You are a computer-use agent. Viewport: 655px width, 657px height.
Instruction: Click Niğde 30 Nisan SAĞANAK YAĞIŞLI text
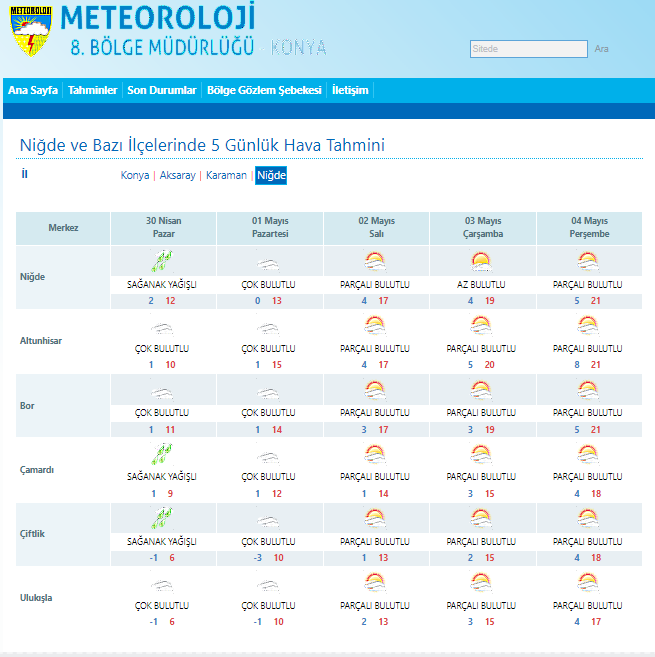(x=162, y=285)
